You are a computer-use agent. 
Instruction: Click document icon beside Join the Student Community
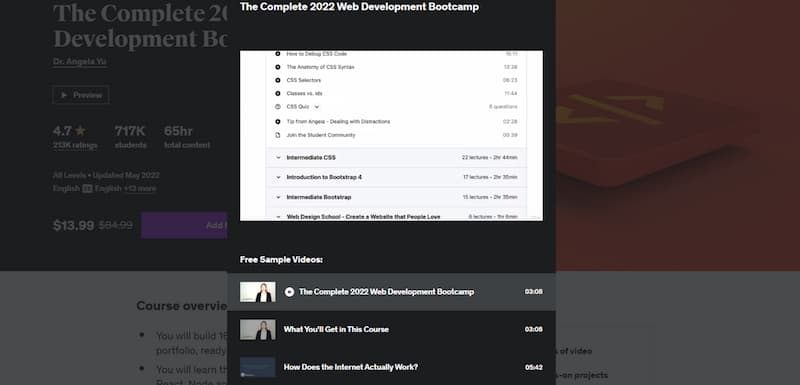click(278, 135)
